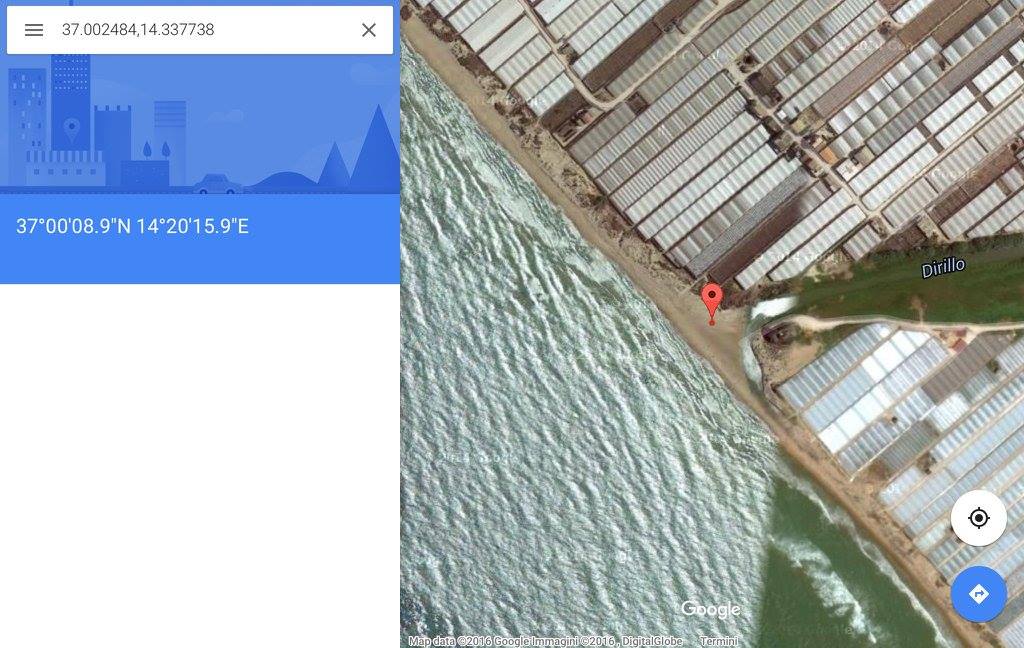Tap the small car in header illustration
Viewport: 1024px width, 648px height.
(x=217, y=185)
